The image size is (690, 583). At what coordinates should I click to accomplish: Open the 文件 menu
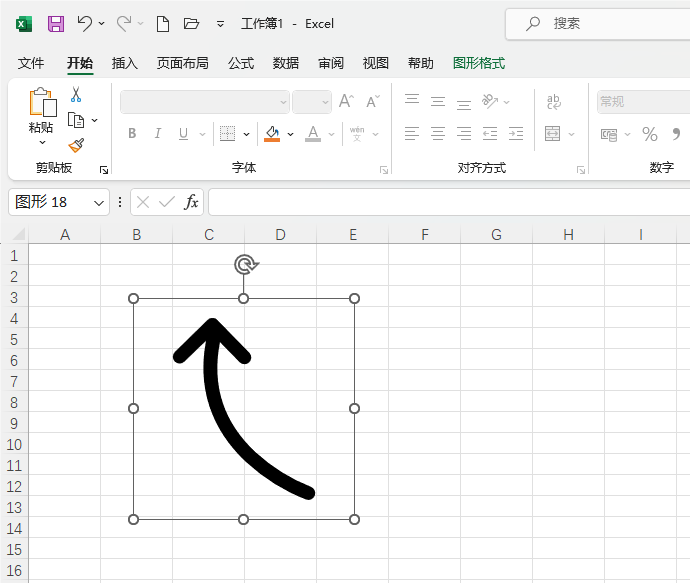point(31,63)
